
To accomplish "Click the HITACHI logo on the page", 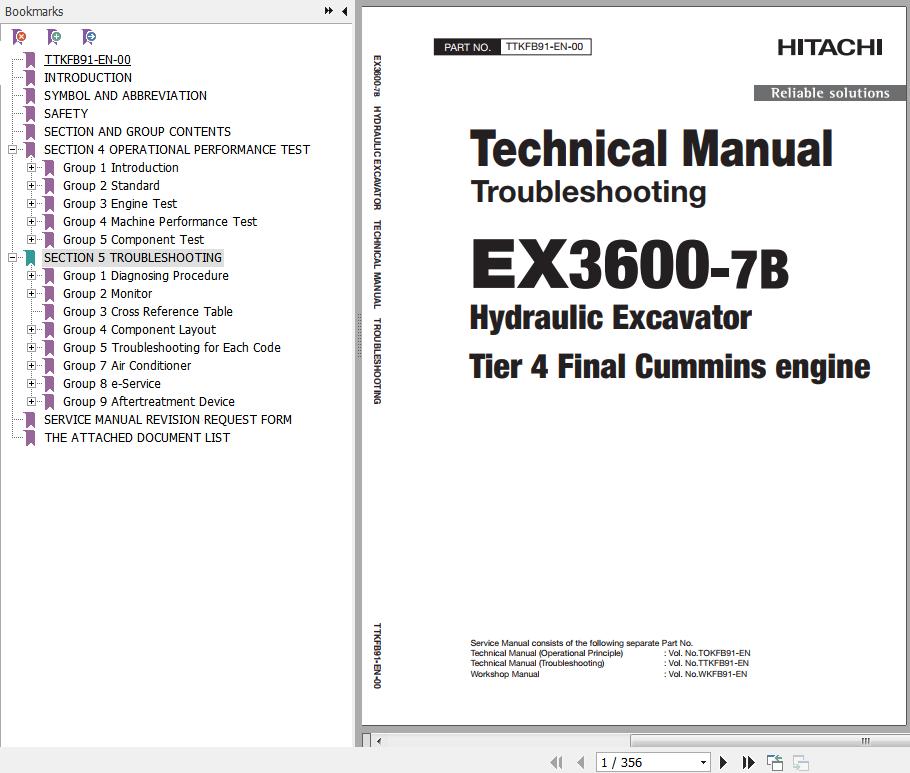I will [830, 47].
